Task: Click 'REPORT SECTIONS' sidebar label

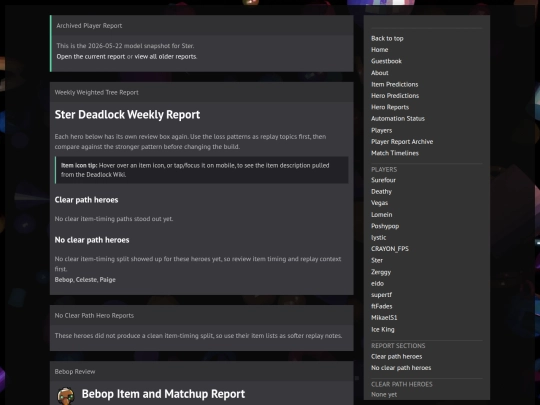Action: coord(398,346)
